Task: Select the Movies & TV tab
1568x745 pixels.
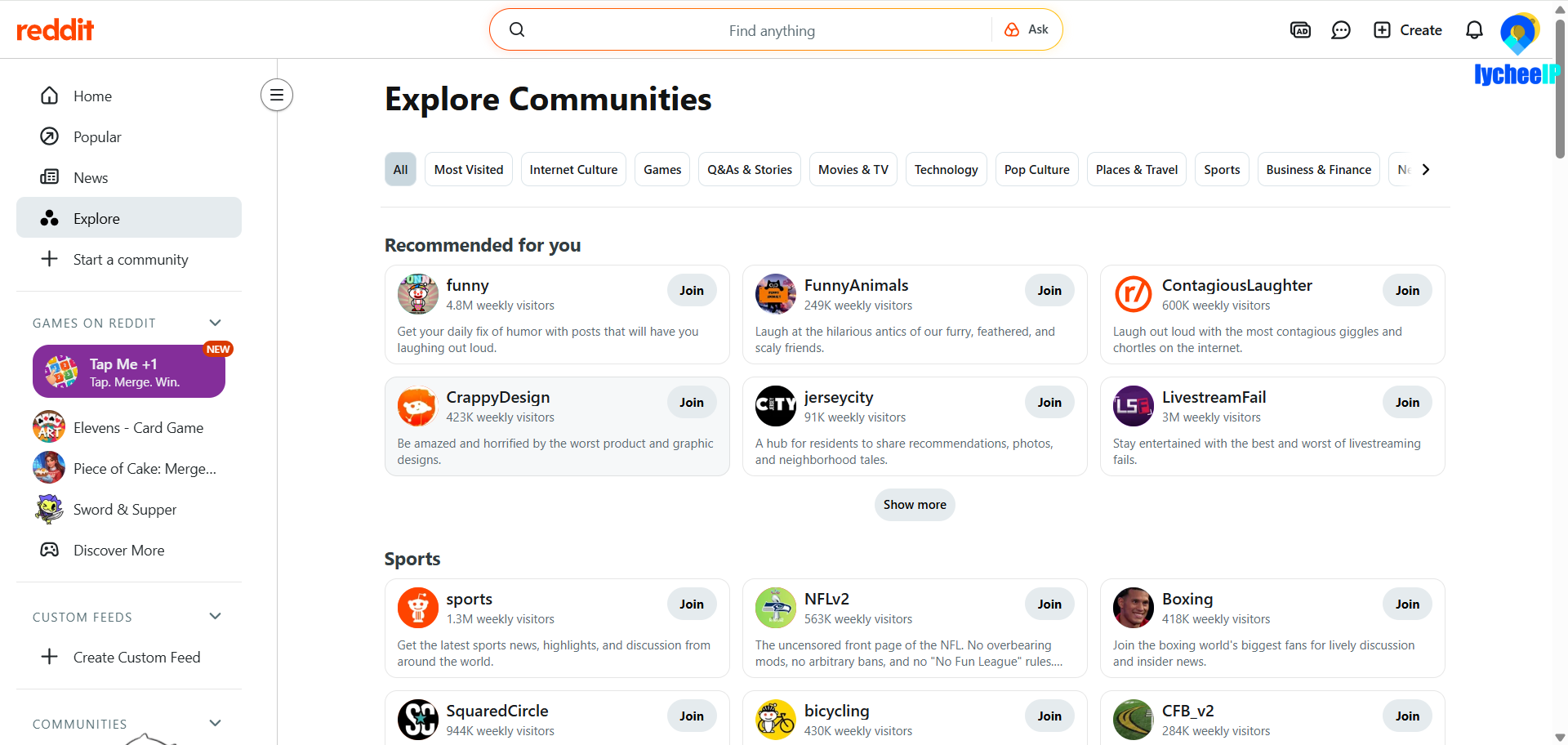Action: pyautogui.click(x=853, y=169)
